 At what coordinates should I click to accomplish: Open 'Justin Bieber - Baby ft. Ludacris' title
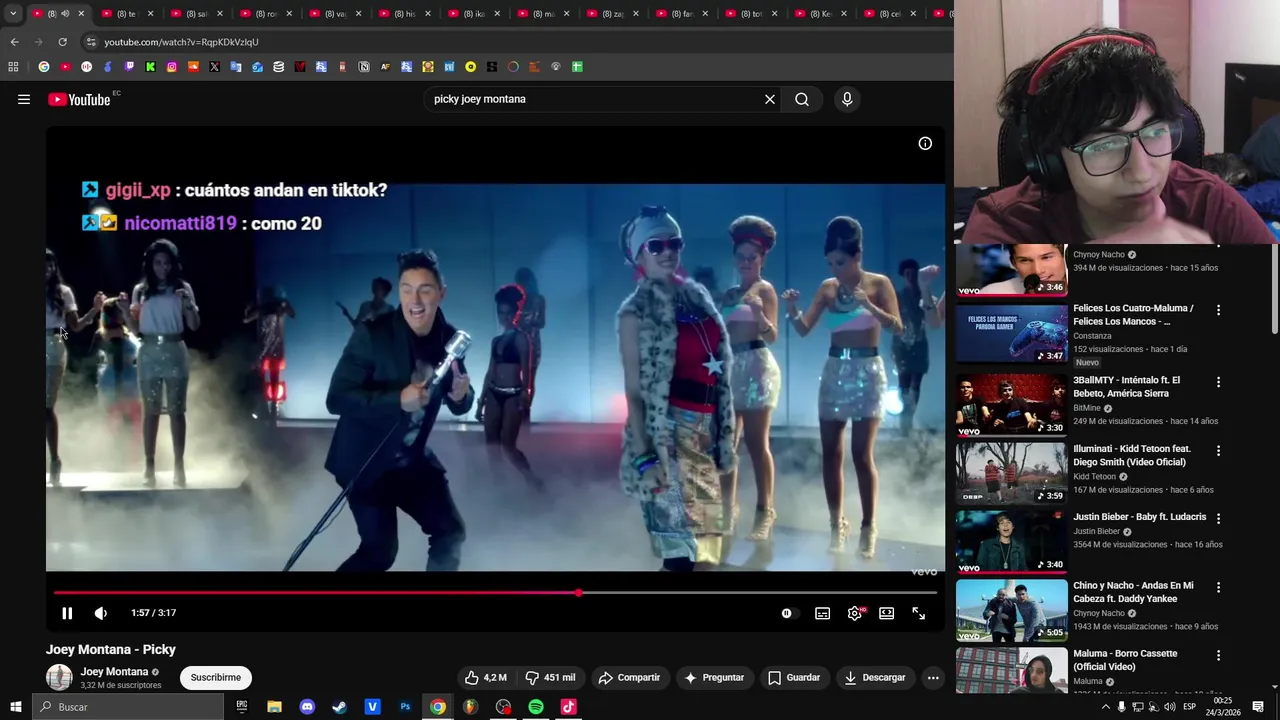tap(1140, 517)
